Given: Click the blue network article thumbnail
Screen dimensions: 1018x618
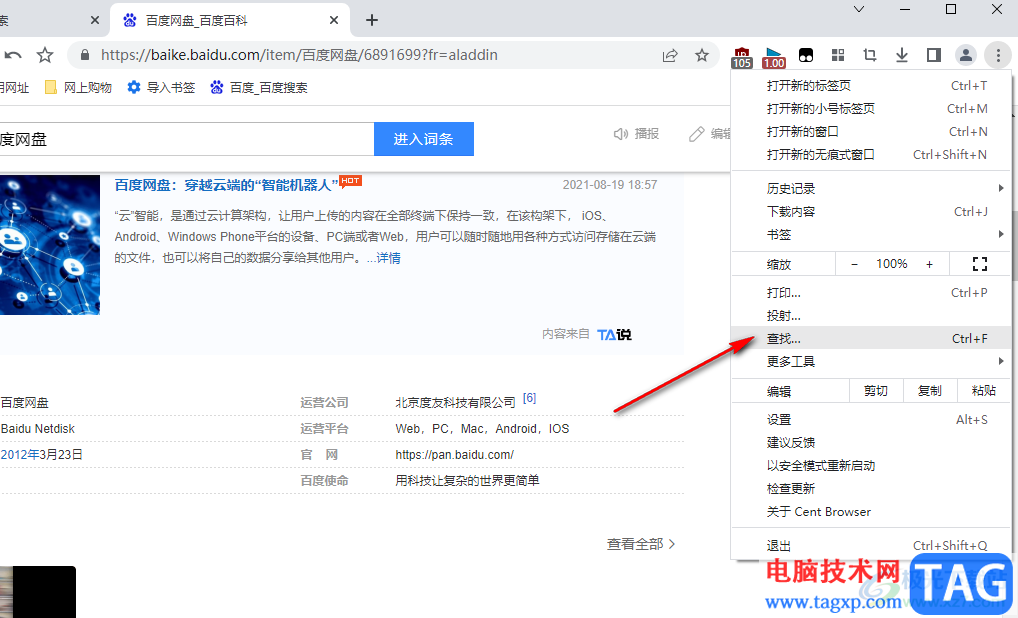Looking at the screenshot, I should pos(50,245).
